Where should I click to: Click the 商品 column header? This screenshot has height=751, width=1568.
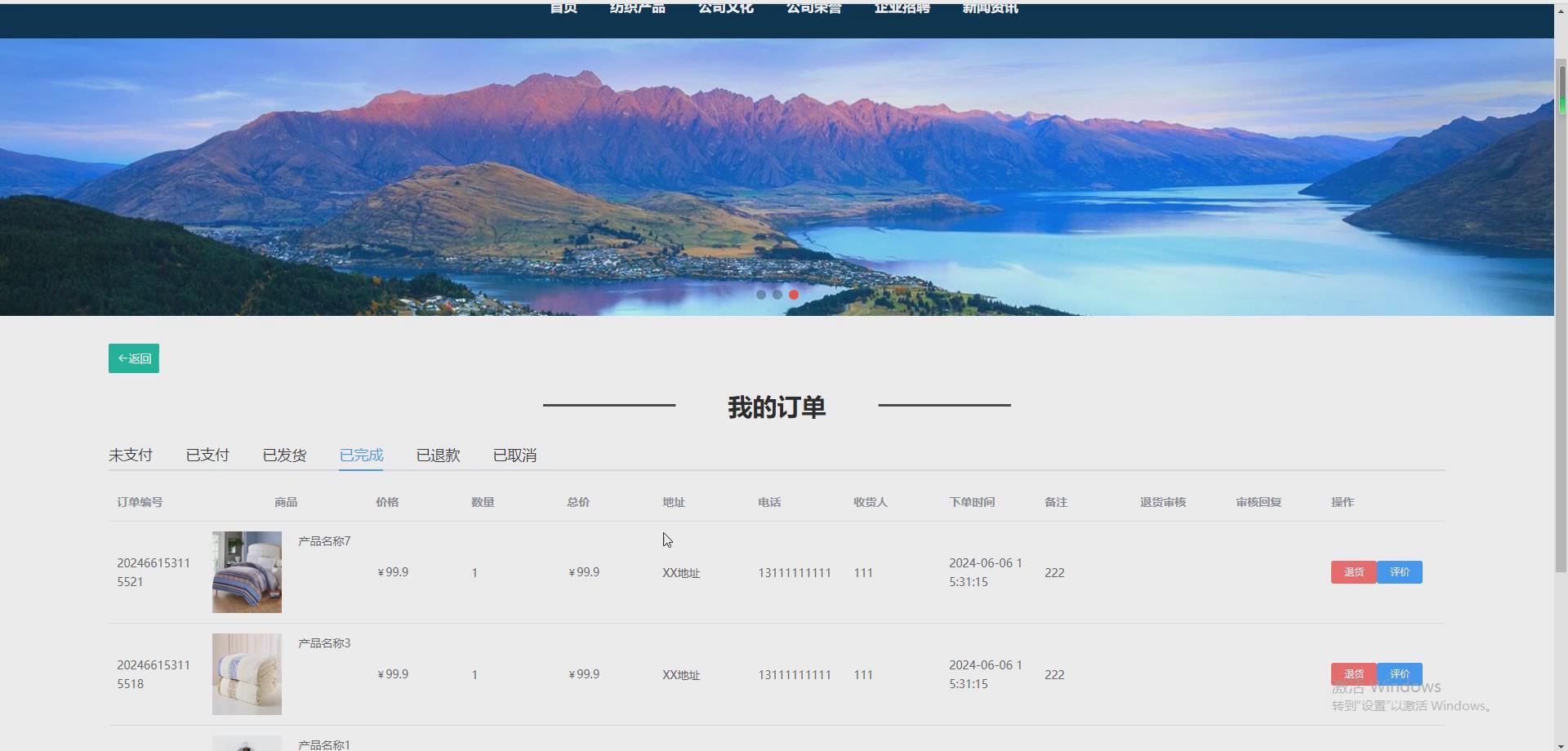pyautogui.click(x=286, y=502)
